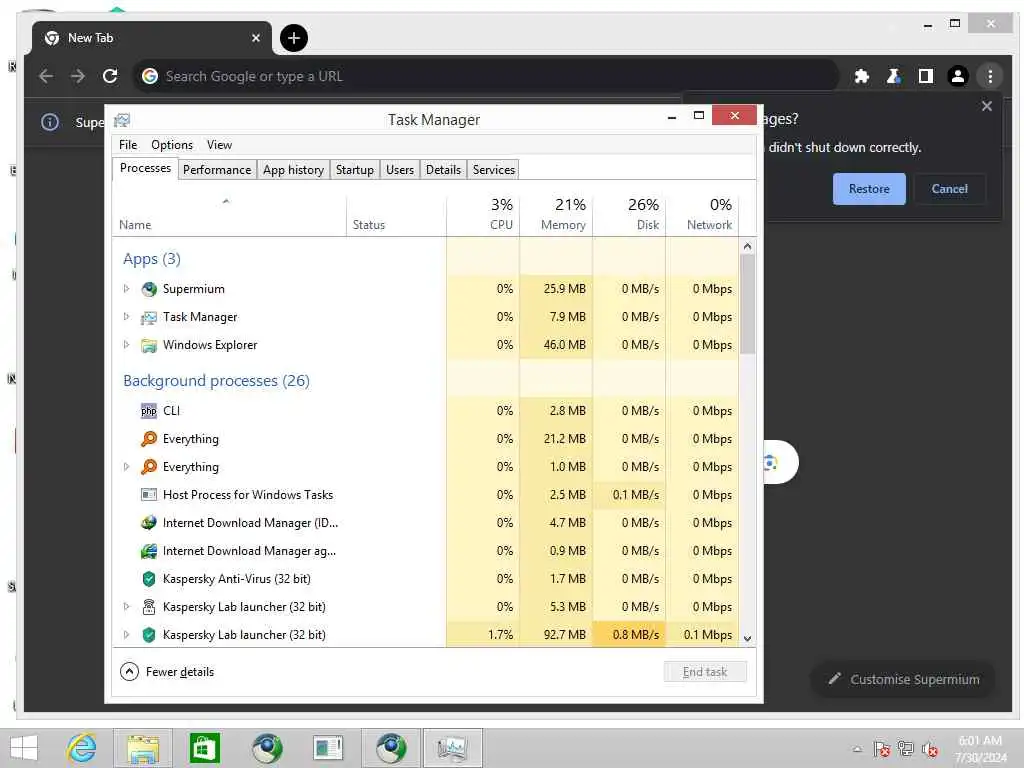Click the Kaspersky Anti-Virus shield icon
Image resolution: width=1024 pixels, height=768 pixels.
(149, 579)
